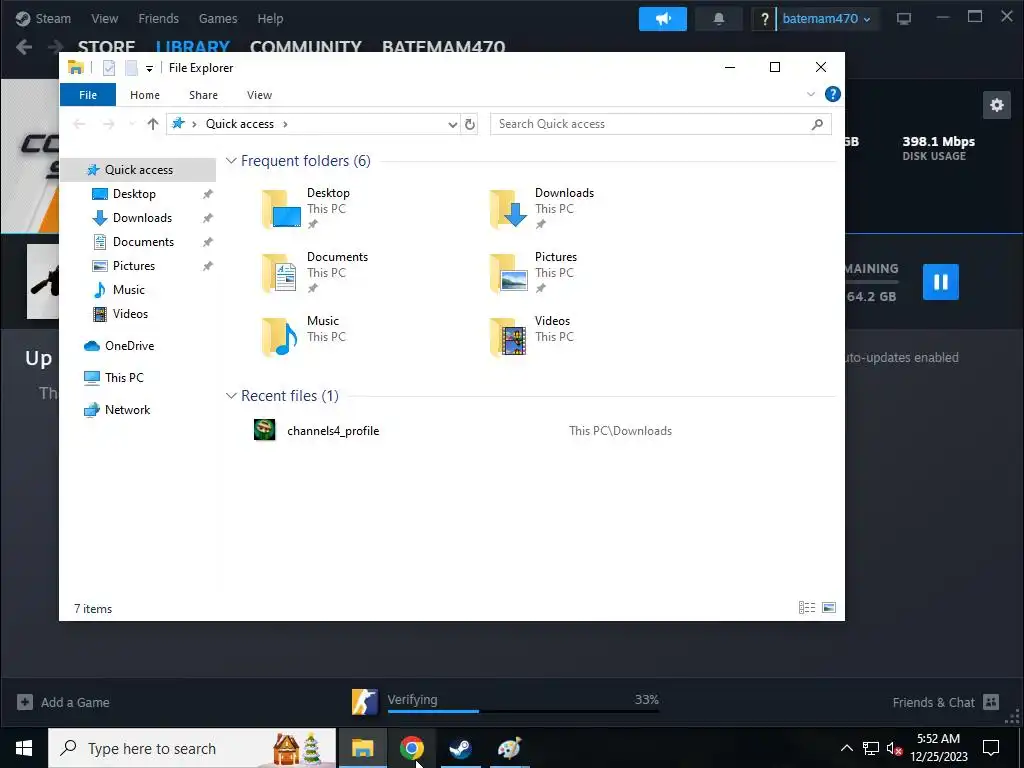Click the New folder quick access toolbar icon
This screenshot has height=768, width=1024.
pyautogui.click(x=131, y=67)
